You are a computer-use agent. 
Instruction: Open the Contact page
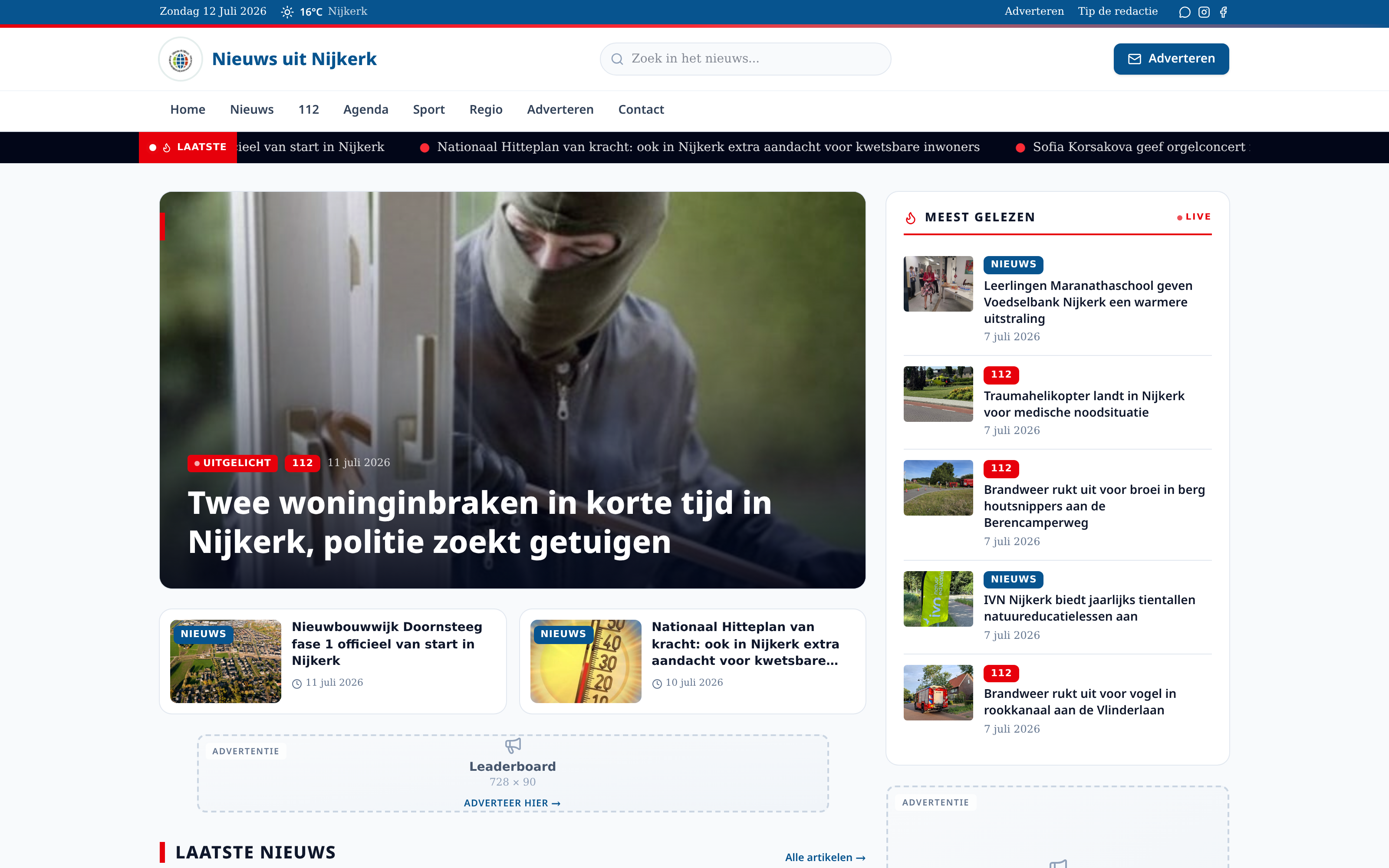point(641,110)
